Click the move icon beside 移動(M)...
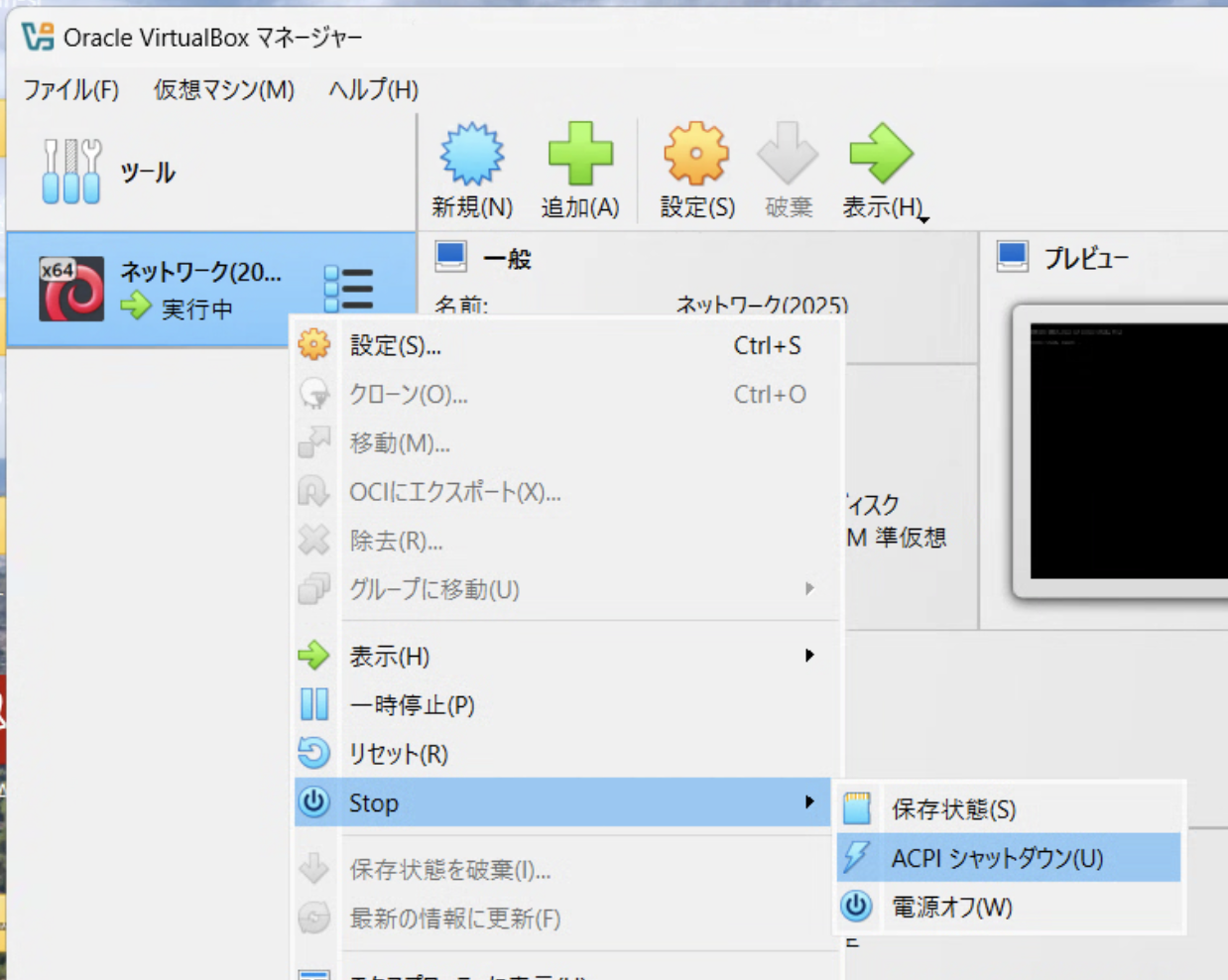 pyautogui.click(x=314, y=442)
